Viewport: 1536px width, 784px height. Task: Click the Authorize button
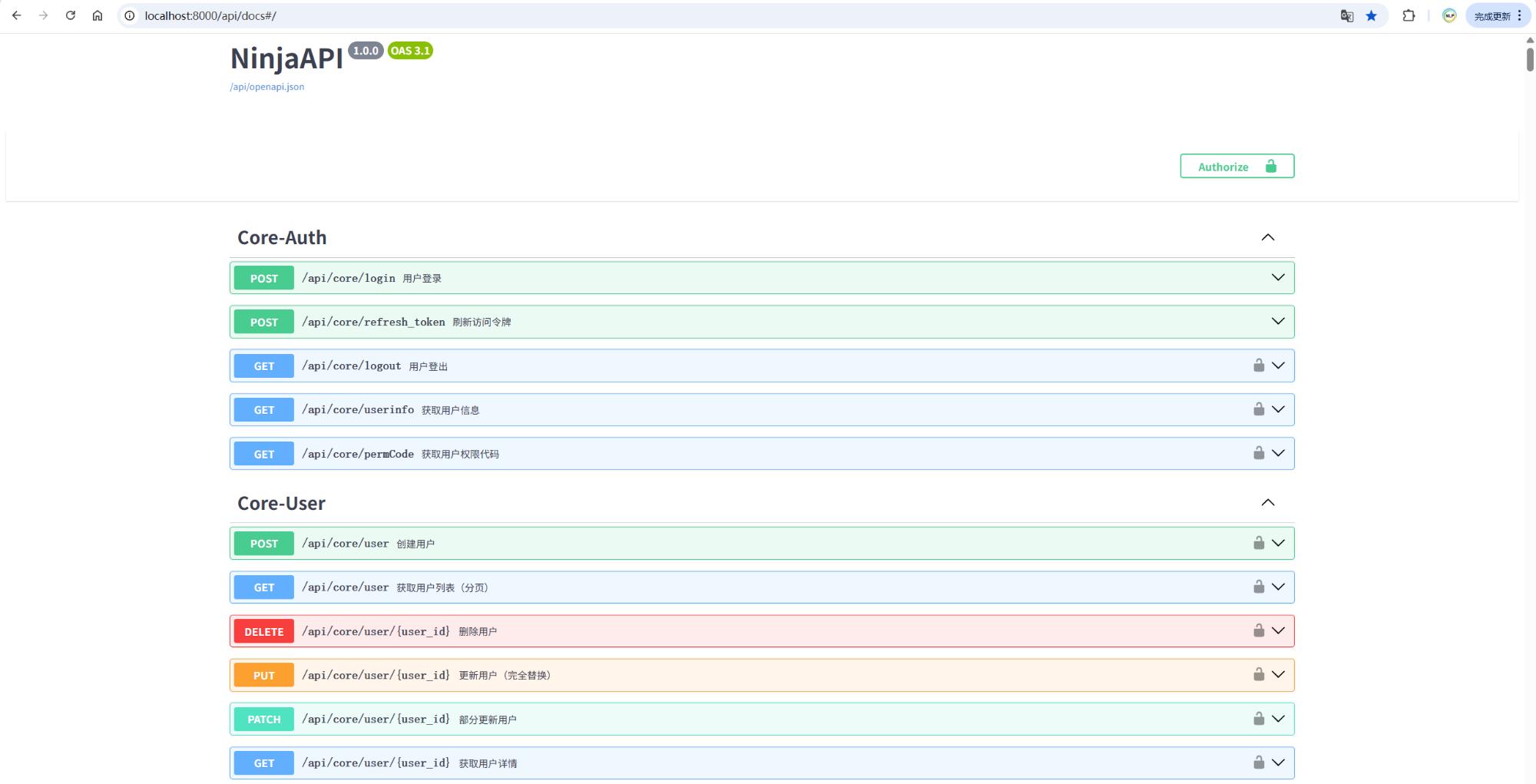(x=1237, y=166)
